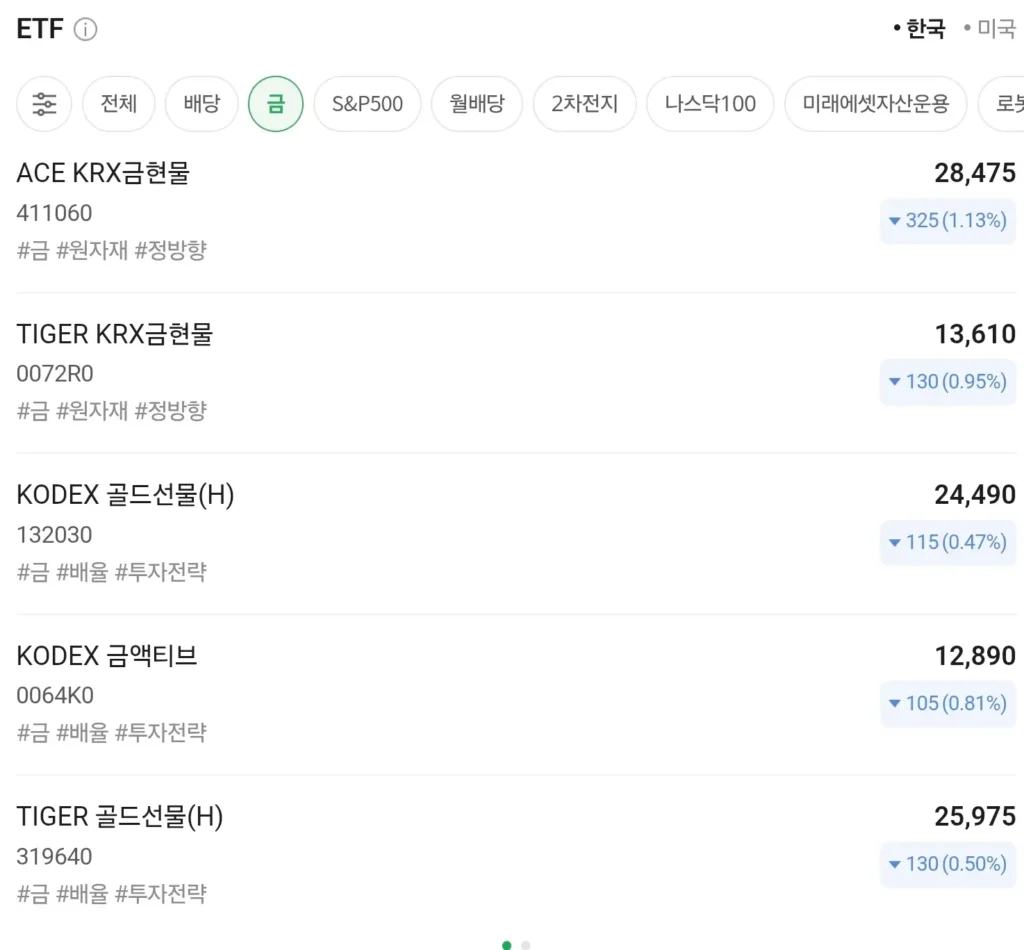The image size is (1024, 950).
Task: Switch to the 전체 filter tab
Action: pyautogui.click(x=118, y=103)
